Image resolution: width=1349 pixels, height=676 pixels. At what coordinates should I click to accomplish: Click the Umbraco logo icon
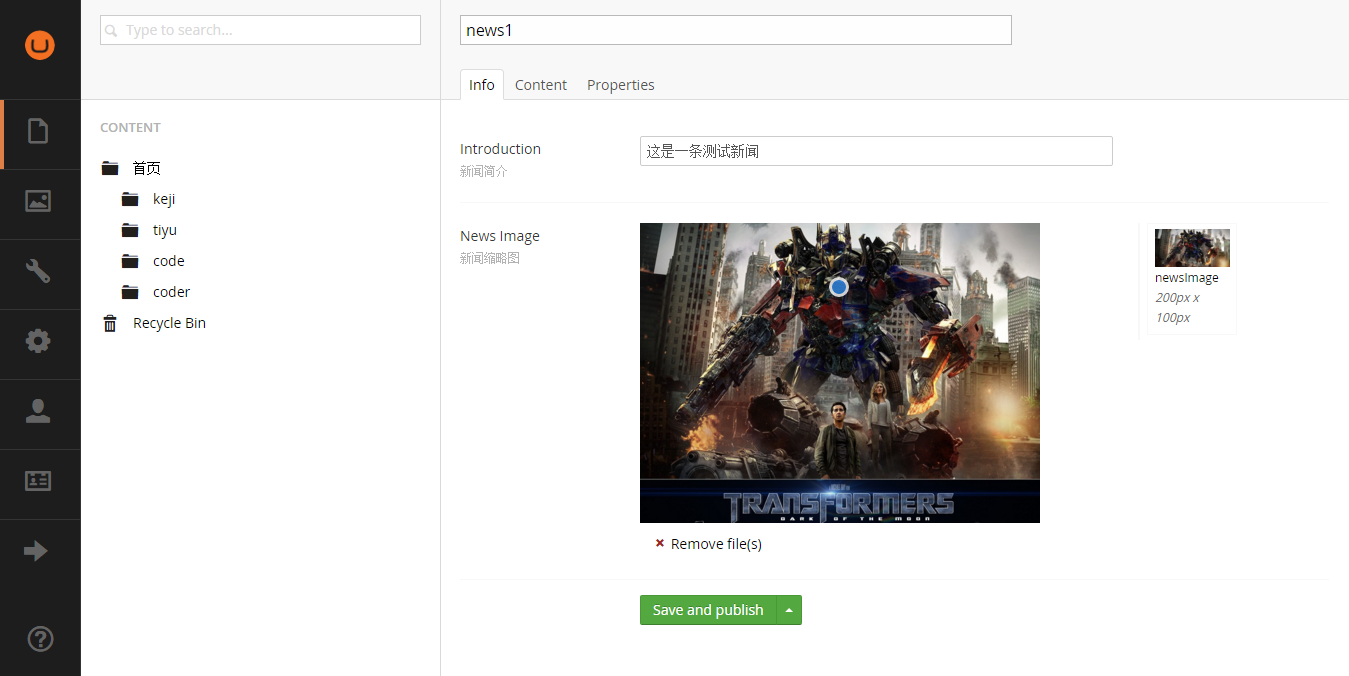(x=40, y=45)
